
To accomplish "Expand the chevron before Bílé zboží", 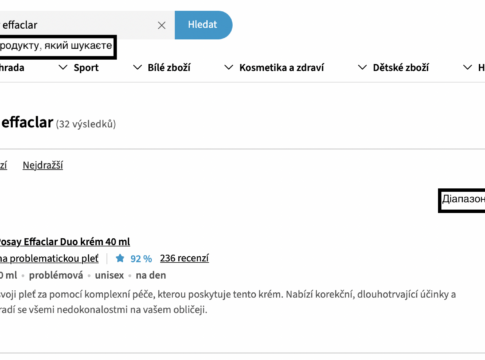I will click(x=137, y=68).
